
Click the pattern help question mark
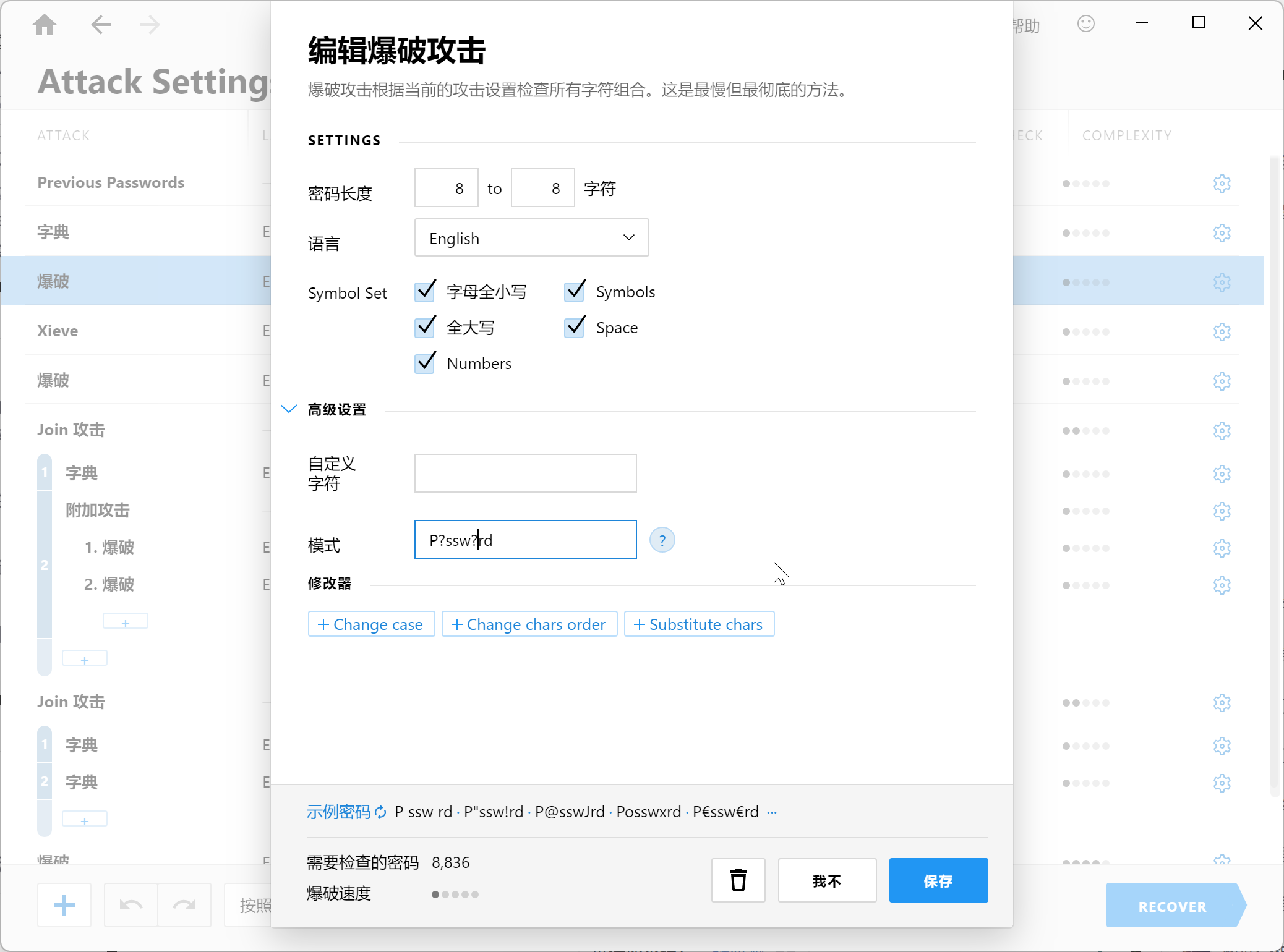pyautogui.click(x=662, y=540)
